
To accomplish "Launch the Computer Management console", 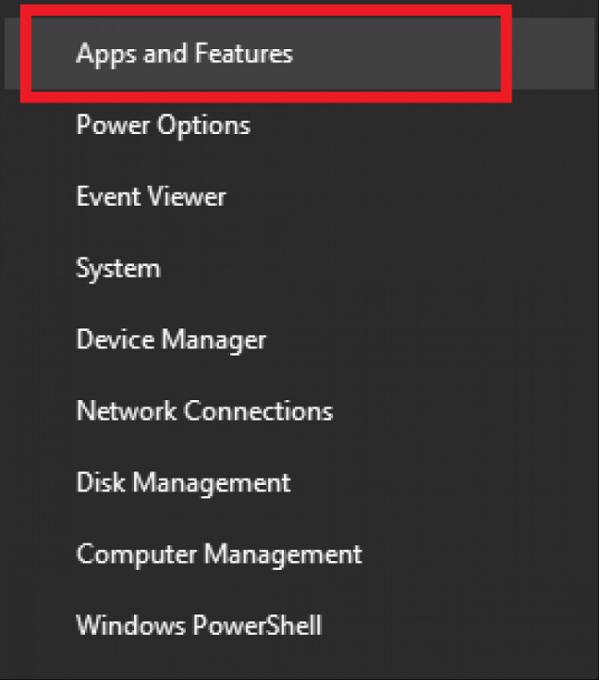I will tap(219, 553).
